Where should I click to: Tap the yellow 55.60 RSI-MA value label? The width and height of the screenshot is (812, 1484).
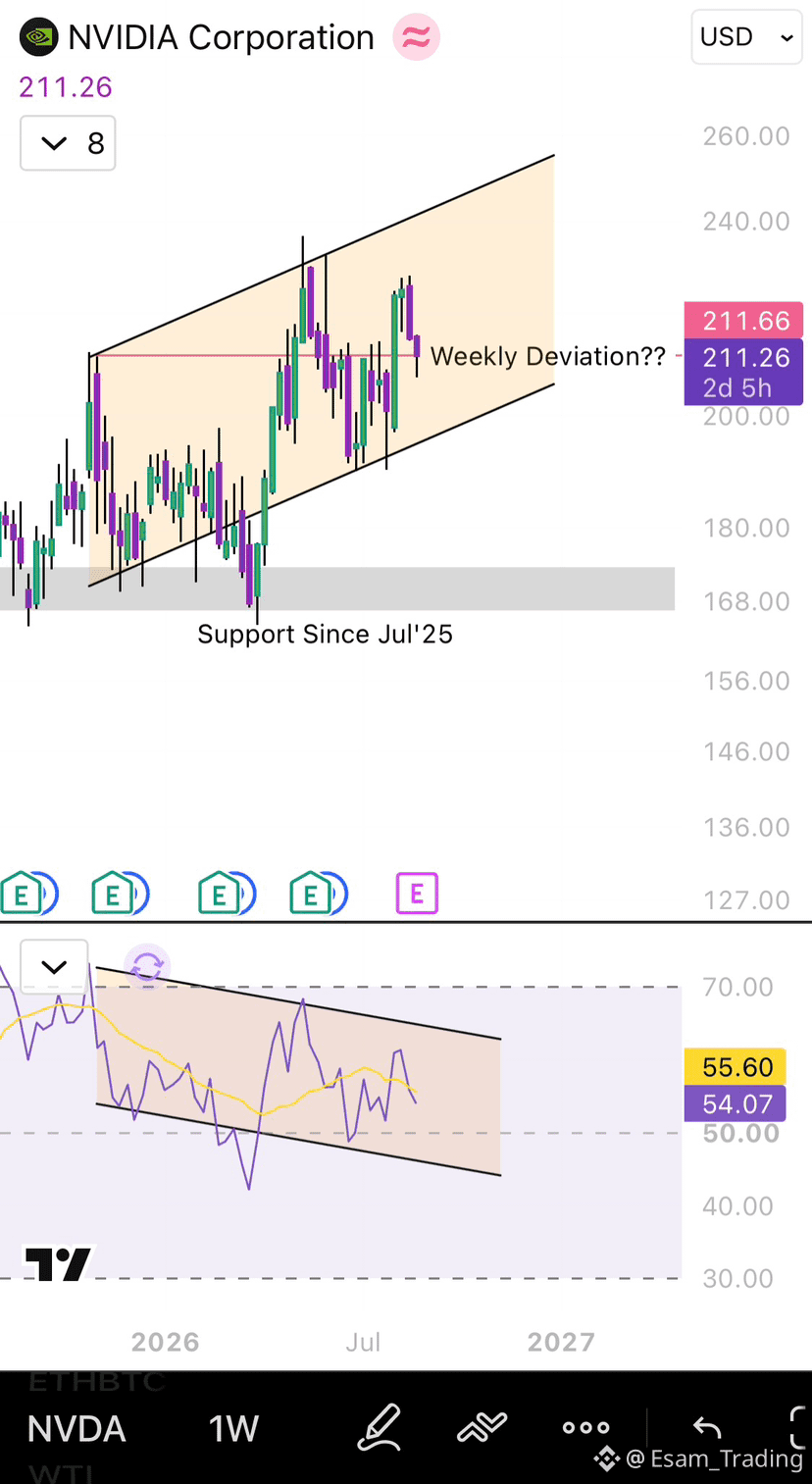[x=735, y=1067]
